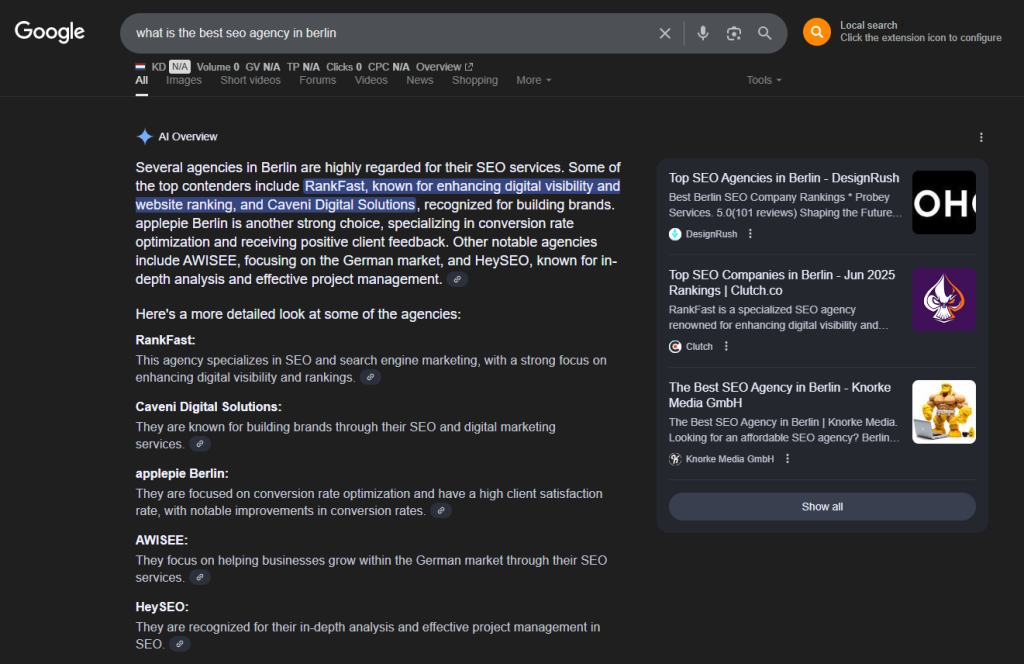Click the Show all sources button
The height and width of the screenshot is (664, 1024).
822,507
